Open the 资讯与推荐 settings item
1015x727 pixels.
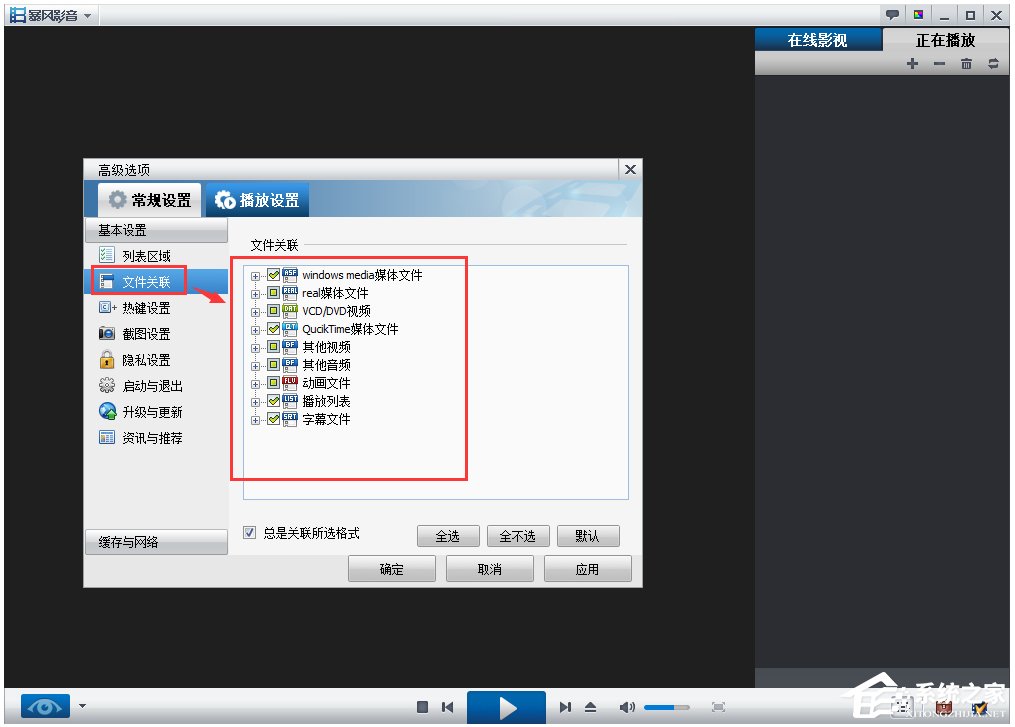click(156, 438)
